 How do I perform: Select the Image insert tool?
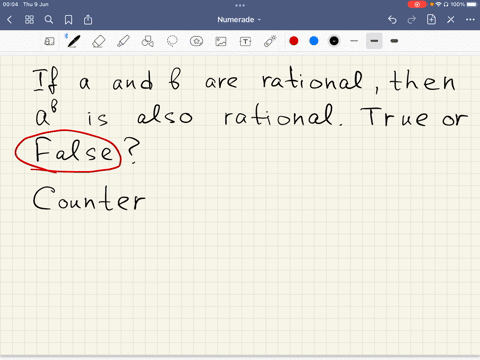[221, 41]
